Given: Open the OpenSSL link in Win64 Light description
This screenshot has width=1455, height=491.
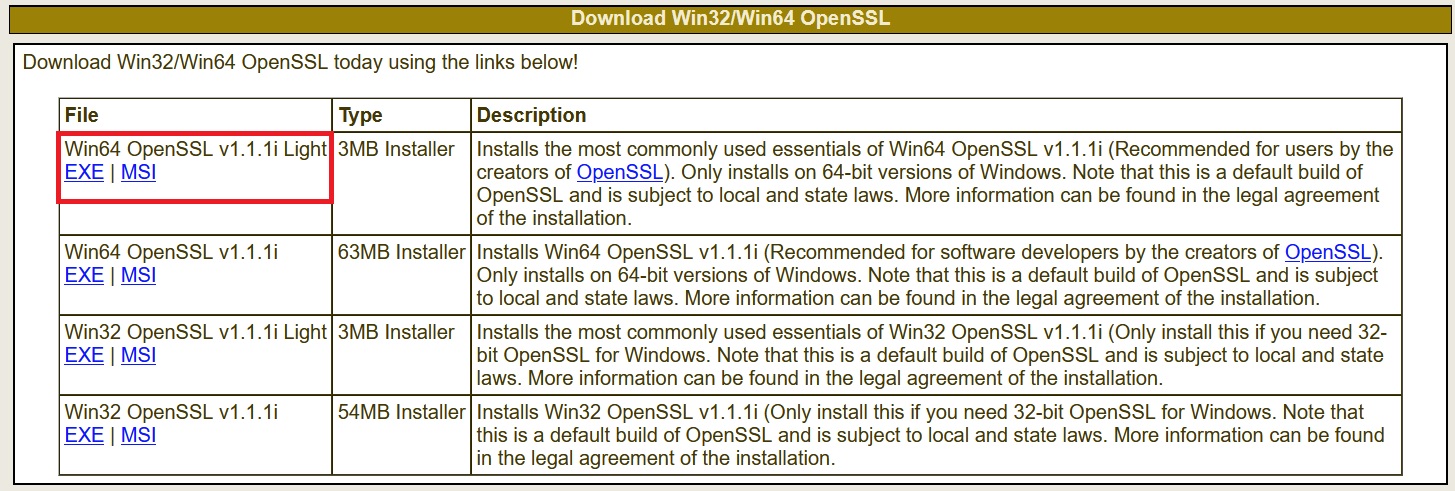Looking at the screenshot, I should (619, 172).
